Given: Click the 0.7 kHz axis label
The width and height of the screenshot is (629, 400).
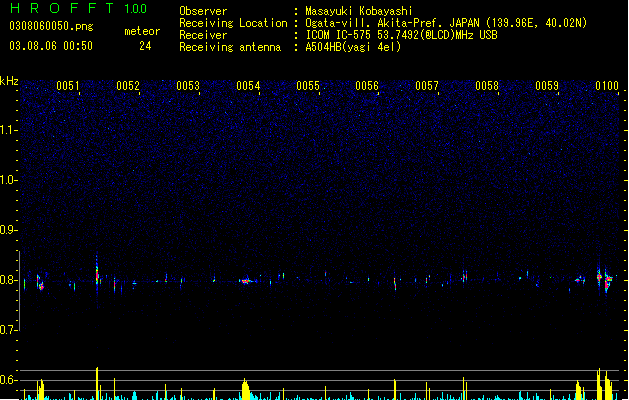Looking at the screenshot, I should pyautogui.click(x=8, y=330).
